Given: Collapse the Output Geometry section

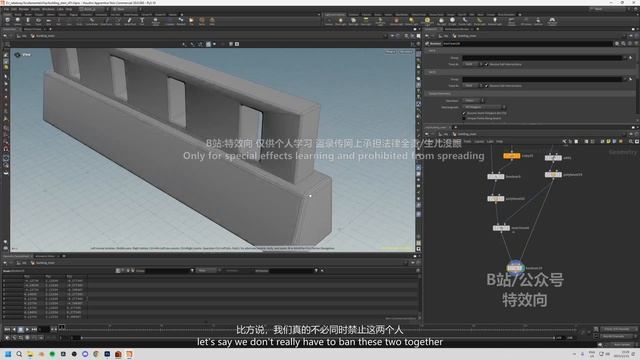Looking at the screenshot, I should coord(439,93).
